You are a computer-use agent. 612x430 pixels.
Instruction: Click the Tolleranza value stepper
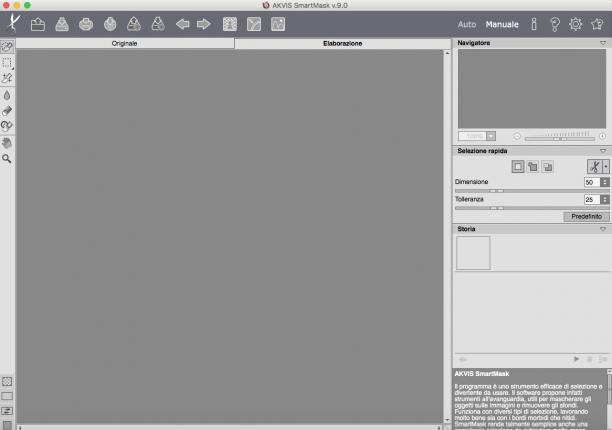(605, 199)
